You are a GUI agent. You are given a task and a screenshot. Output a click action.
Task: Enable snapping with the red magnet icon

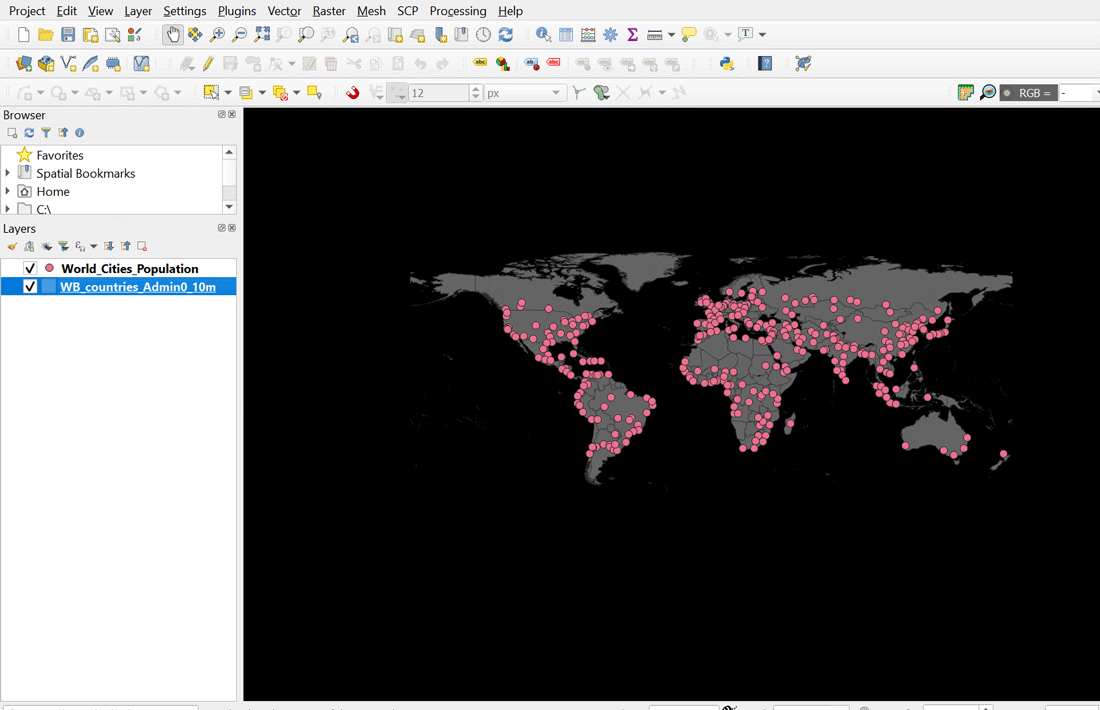pos(353,93)
